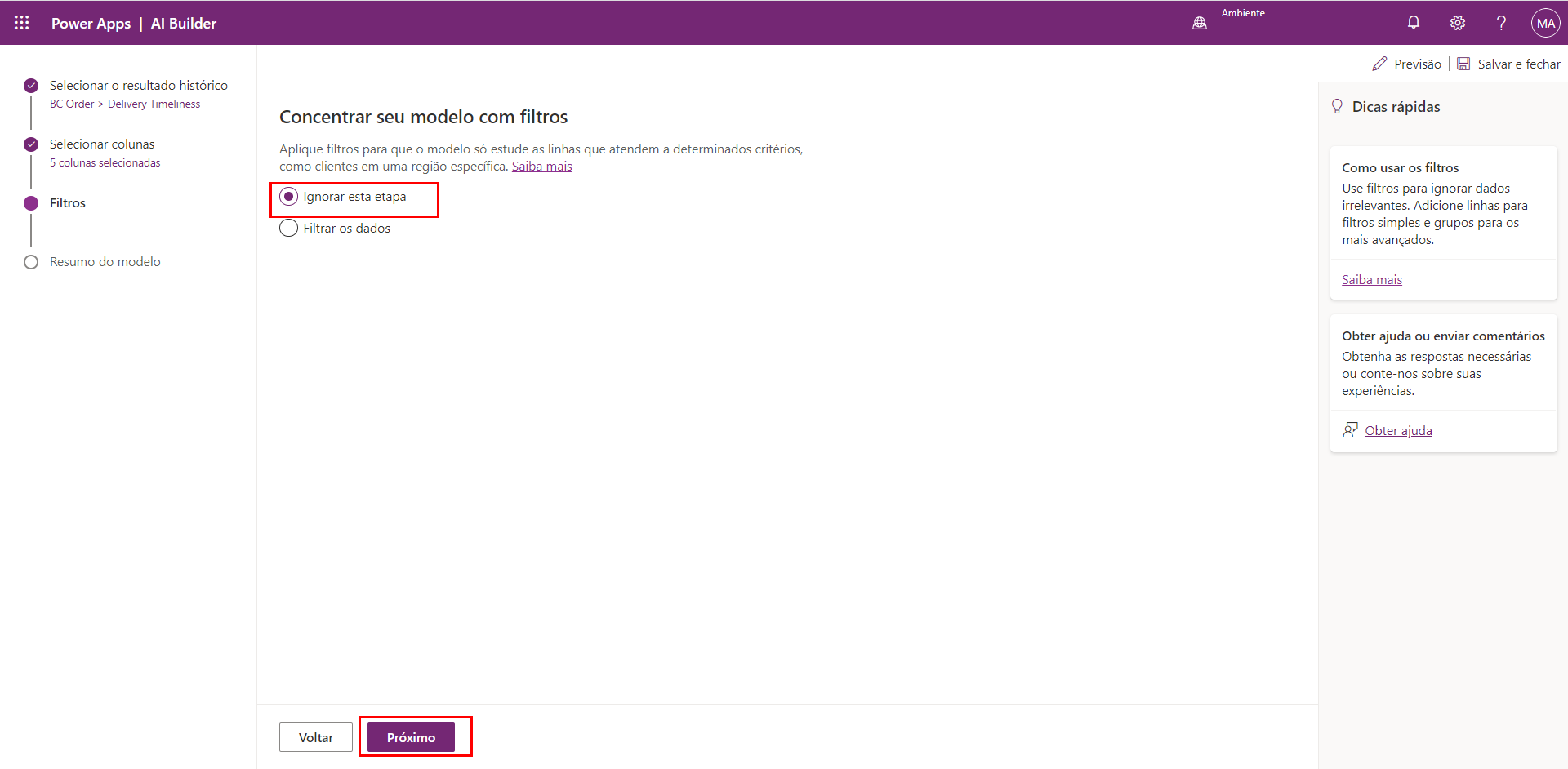Click the Próximo button
Screen dimensions: 1568x769
click(411, 737)
